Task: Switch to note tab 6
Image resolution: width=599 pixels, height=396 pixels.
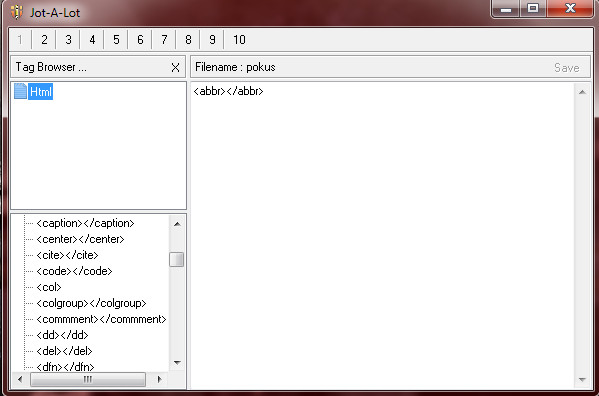Action: [x=140, y=40]
